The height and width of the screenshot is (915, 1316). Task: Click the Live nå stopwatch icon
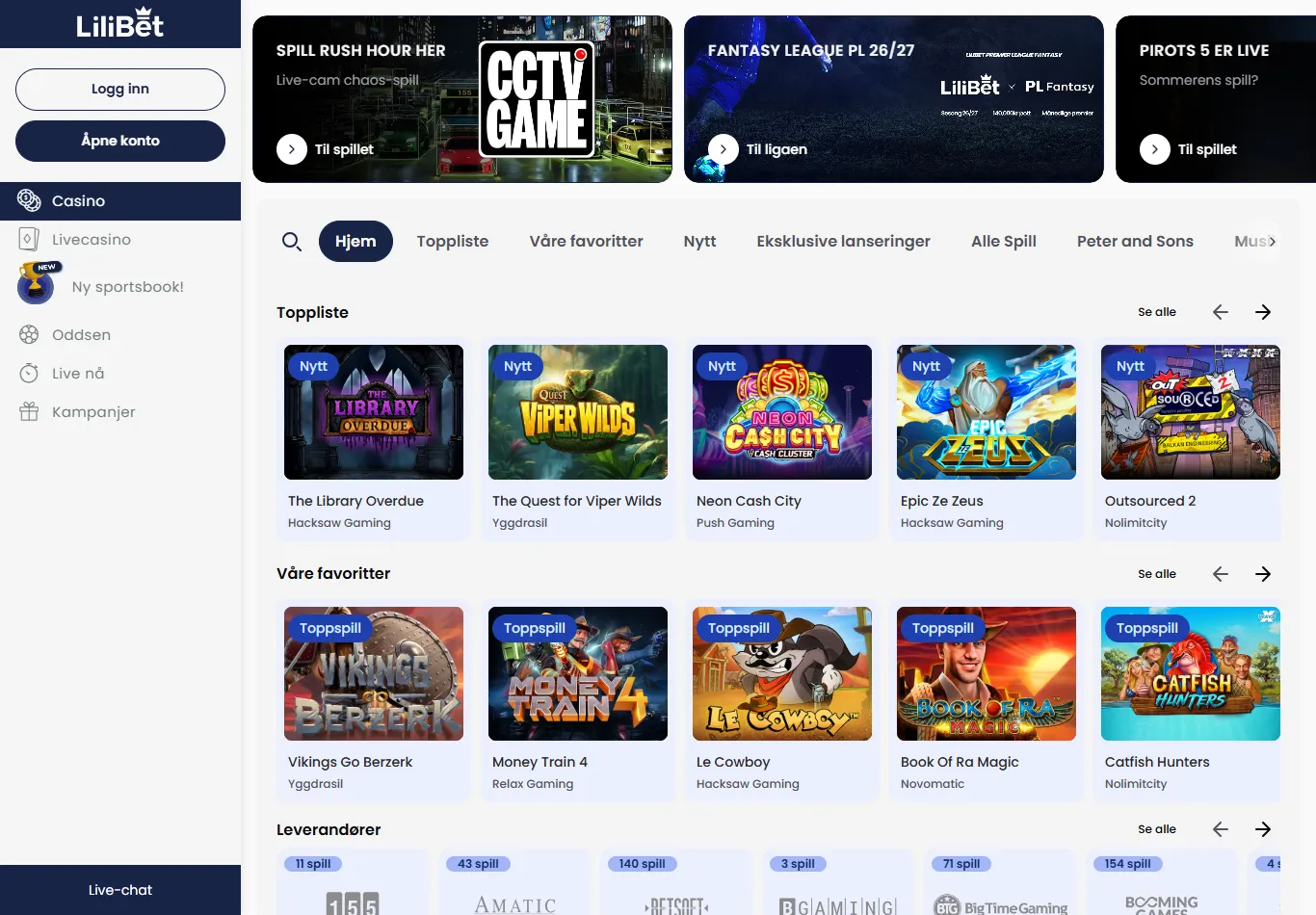[x=29, y=373]
